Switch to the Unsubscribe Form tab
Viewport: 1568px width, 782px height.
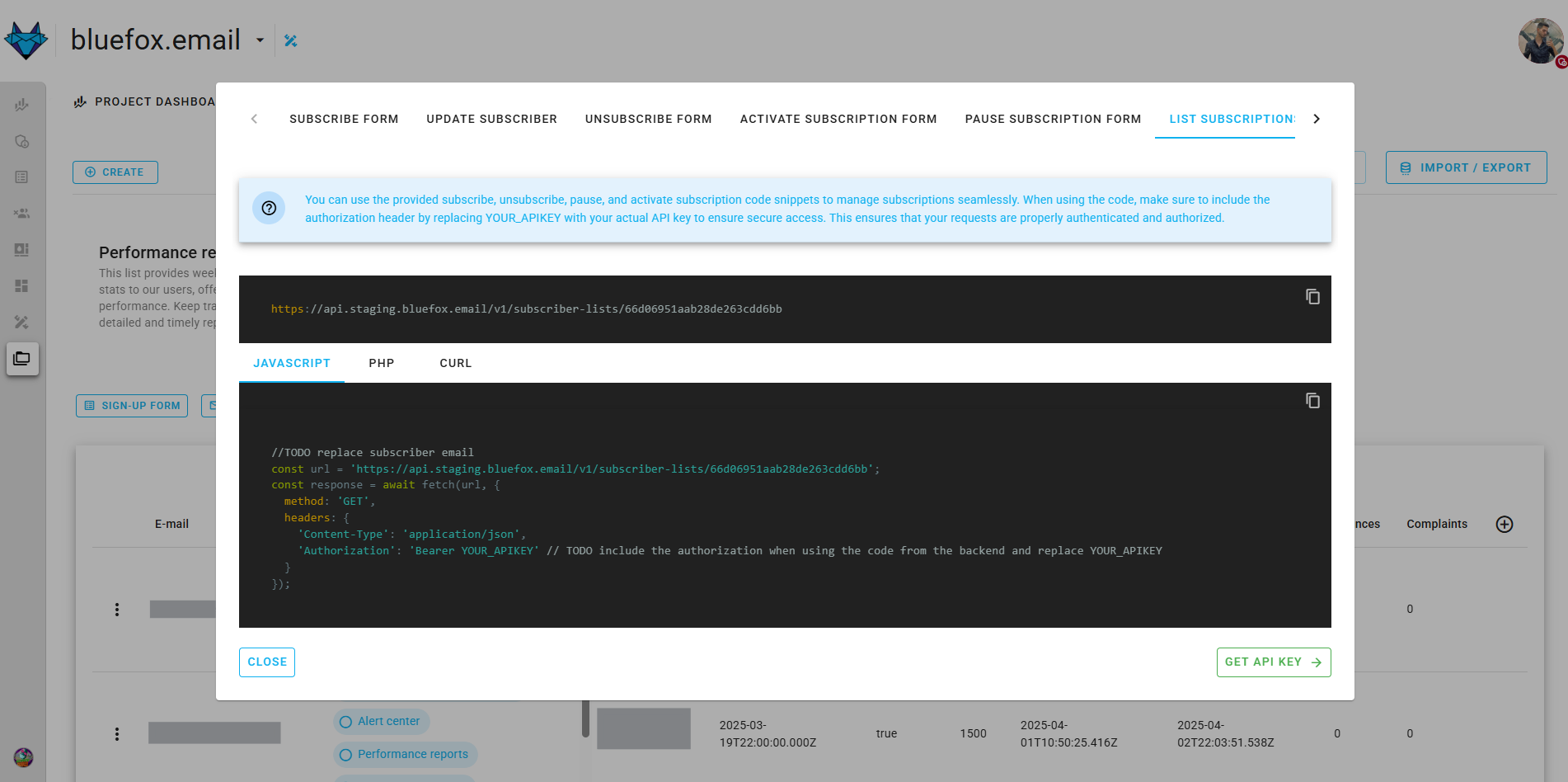pyautogui.click(x=648, y=119)
